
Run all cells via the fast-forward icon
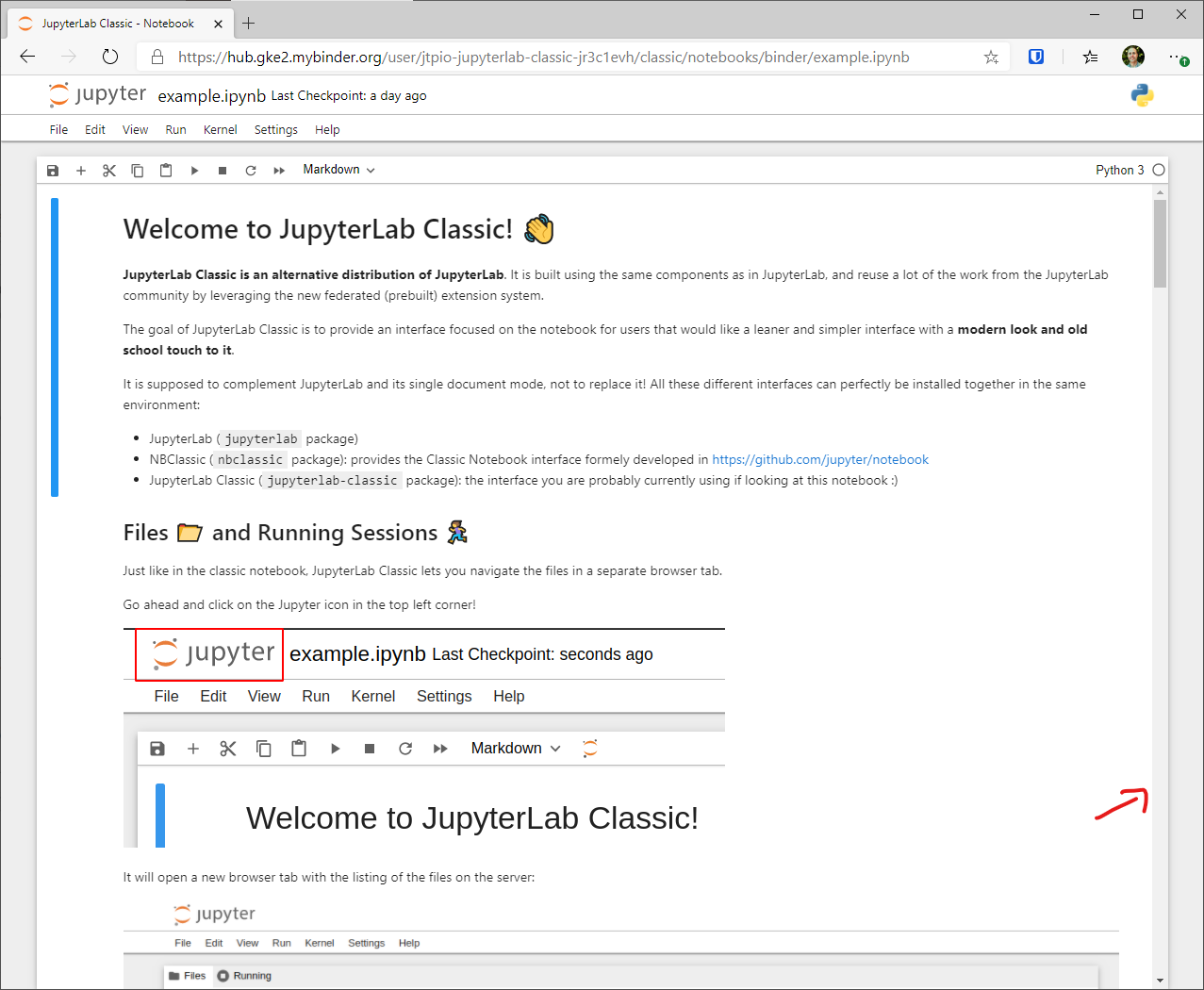279,170
